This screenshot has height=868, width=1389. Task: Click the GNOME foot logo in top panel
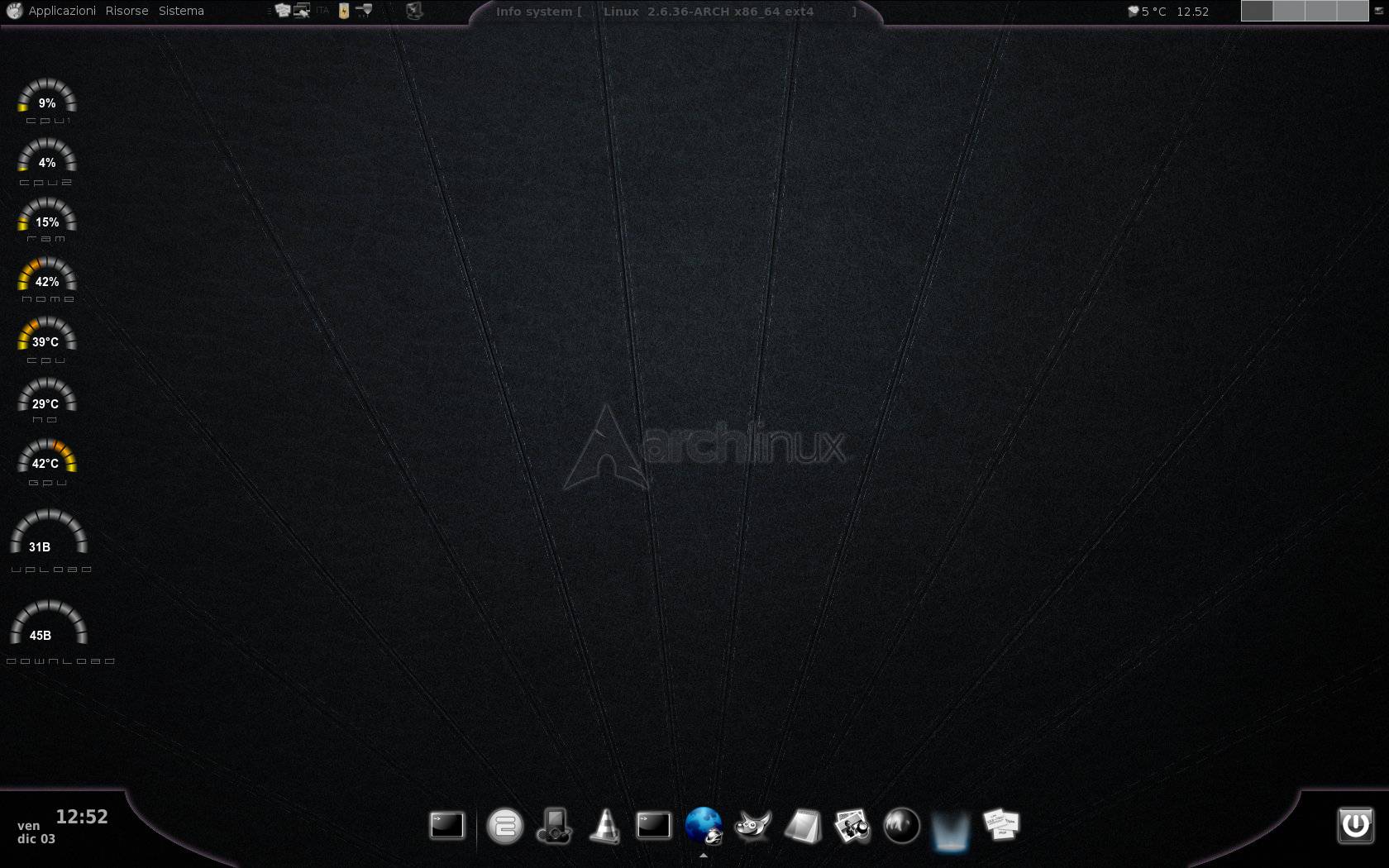(x=14, y=11)
